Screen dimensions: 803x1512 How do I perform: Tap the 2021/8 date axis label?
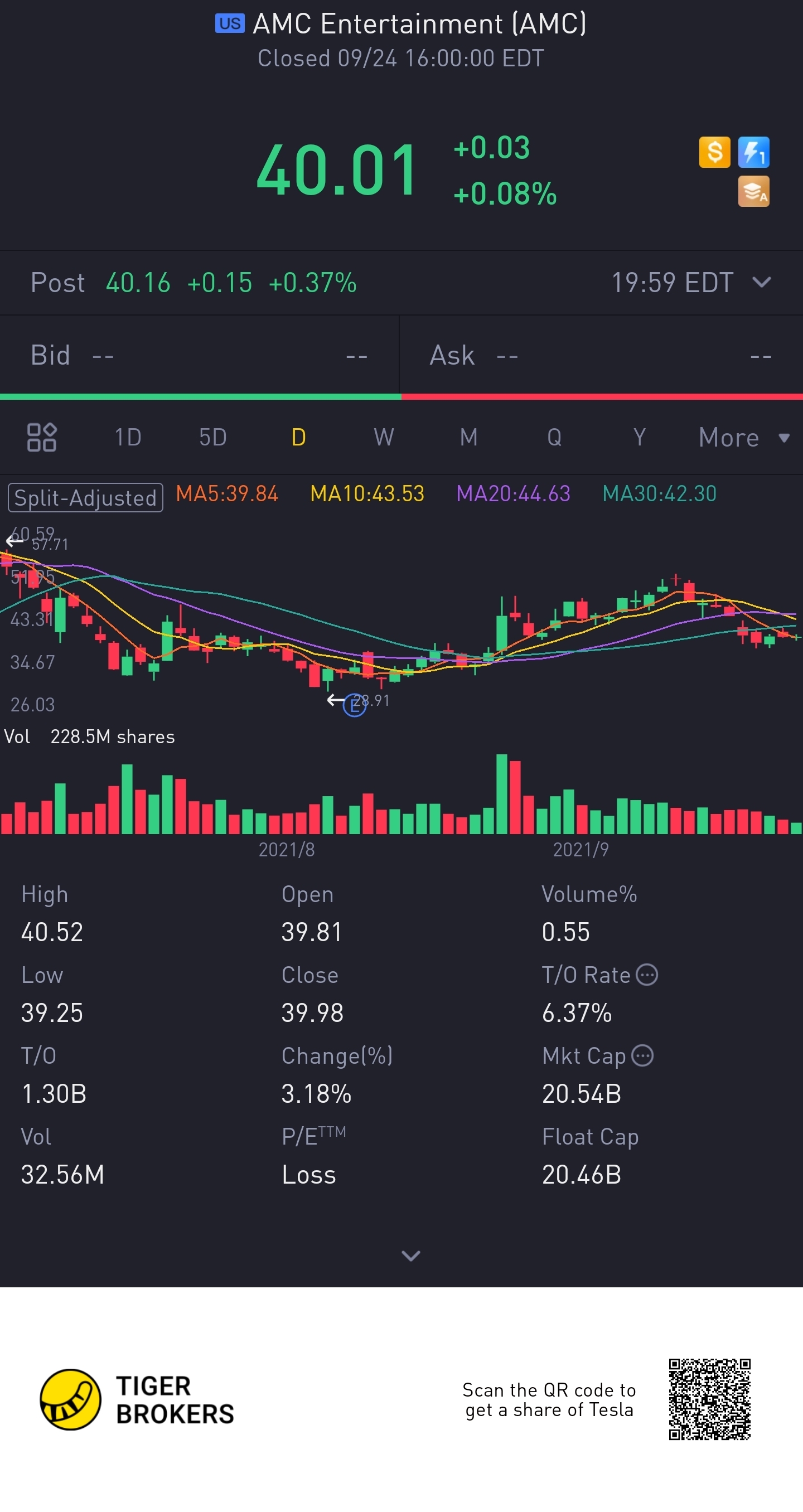click(287, 849)
